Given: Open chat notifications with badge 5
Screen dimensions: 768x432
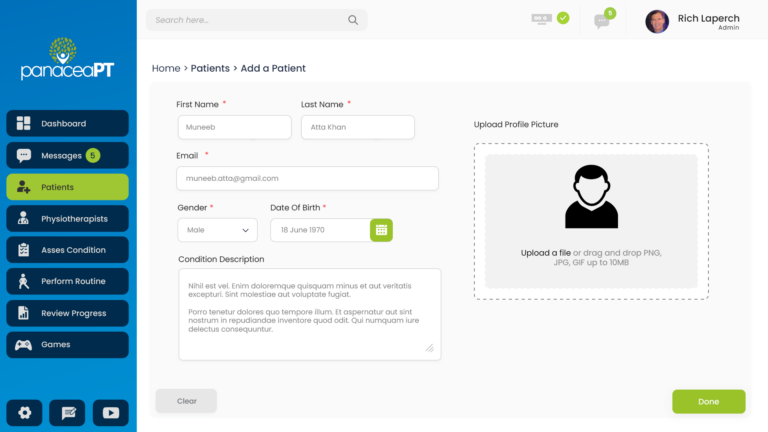Looking at the screenshot, I should coord(603,20).
